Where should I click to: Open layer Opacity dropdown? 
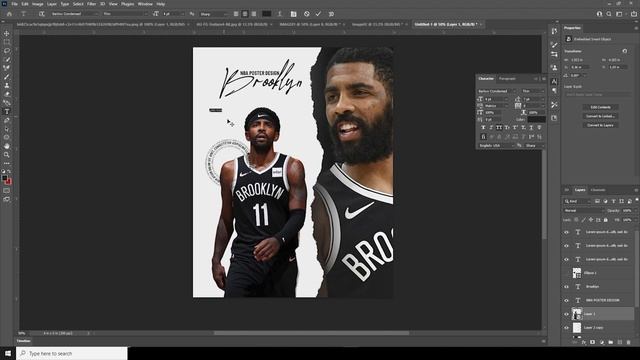click(628, 211)
